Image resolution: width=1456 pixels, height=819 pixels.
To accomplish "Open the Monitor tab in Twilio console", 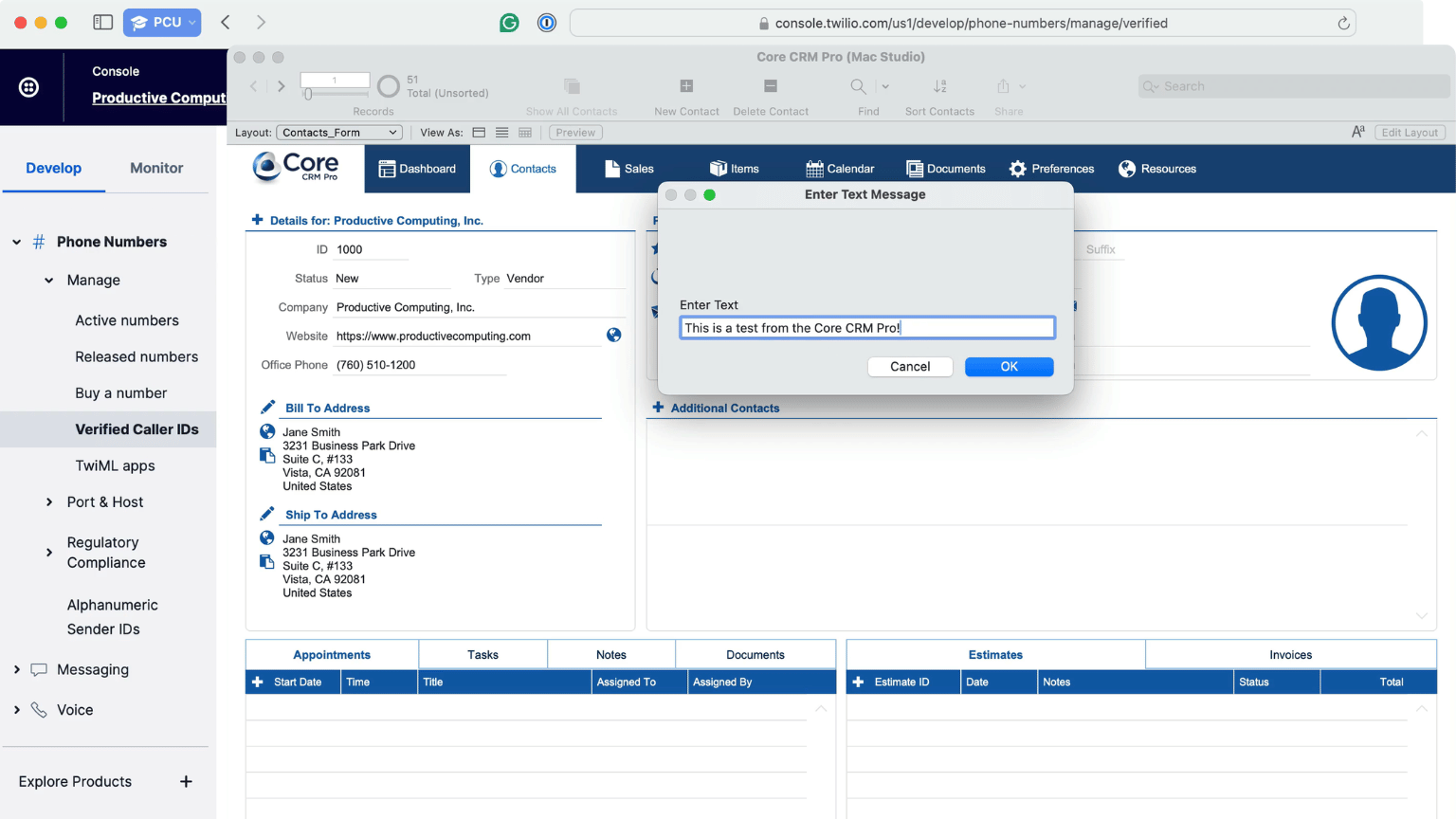I will pyautogui.click(x=156, y=168).
